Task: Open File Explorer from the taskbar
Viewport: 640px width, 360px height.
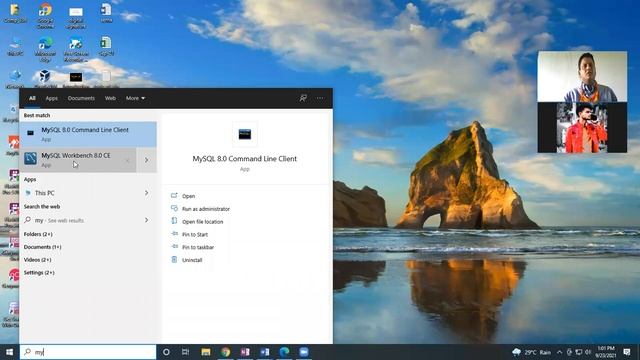Action: coord(206,352)
